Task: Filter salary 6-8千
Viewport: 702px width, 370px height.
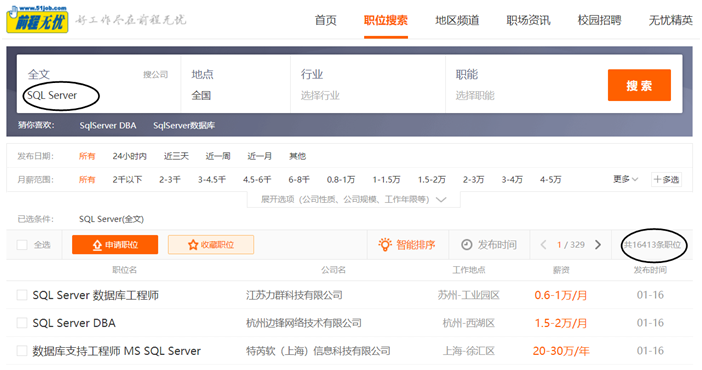Action: [299, 180]
